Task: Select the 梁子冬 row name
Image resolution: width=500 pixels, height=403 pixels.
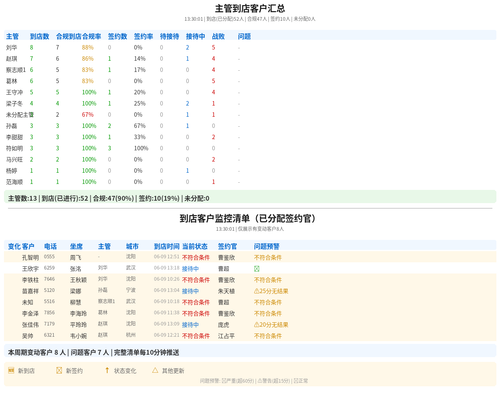Action: tap(14, 104)
